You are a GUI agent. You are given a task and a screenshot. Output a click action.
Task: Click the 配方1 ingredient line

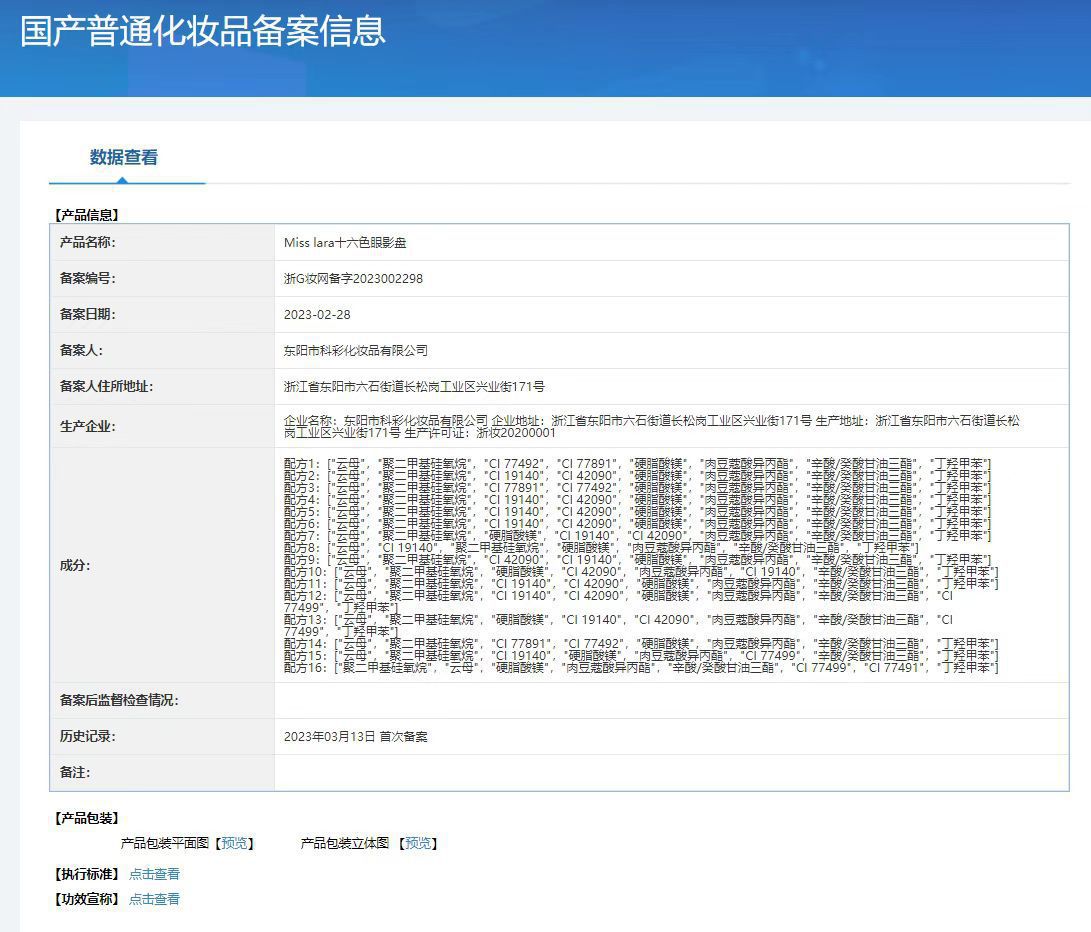[x=637, y=464]
